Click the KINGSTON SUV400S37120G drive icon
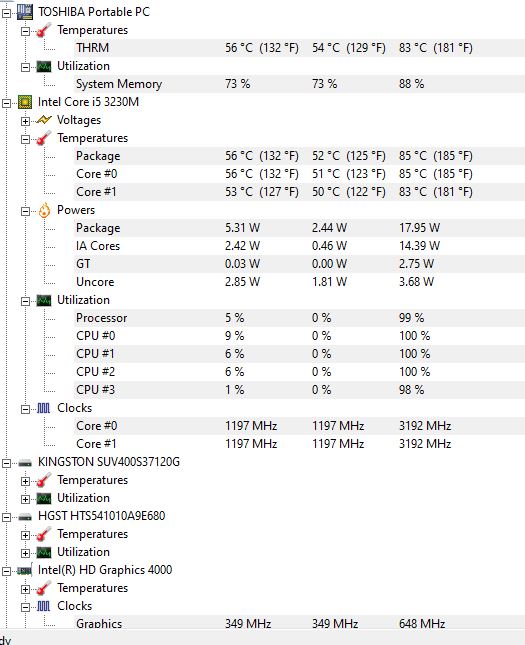This screenshot has width=525, height=645. pyautogui.click(x=25, y=463)
